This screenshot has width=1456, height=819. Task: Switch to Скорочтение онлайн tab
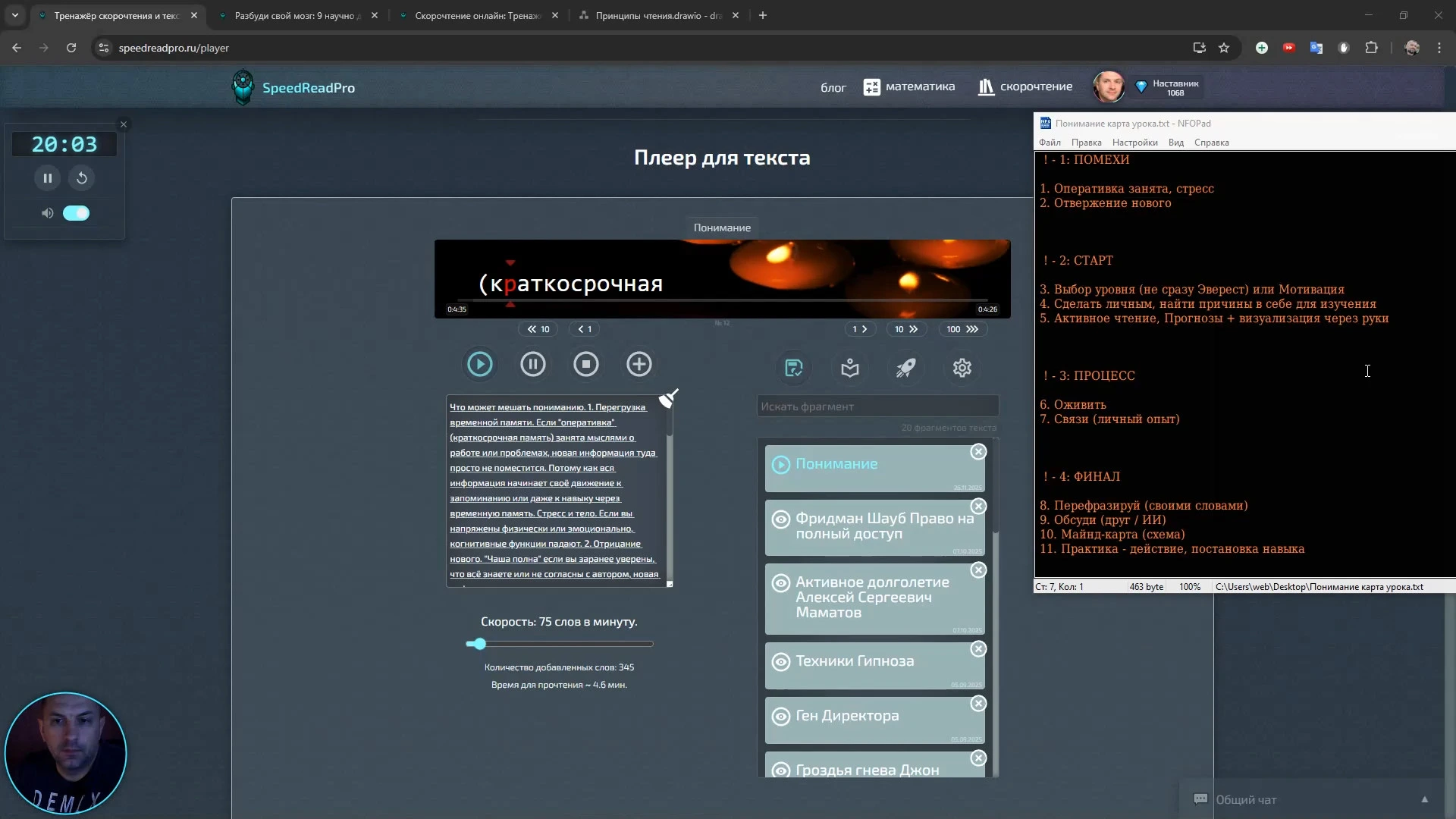pos(478,15)
